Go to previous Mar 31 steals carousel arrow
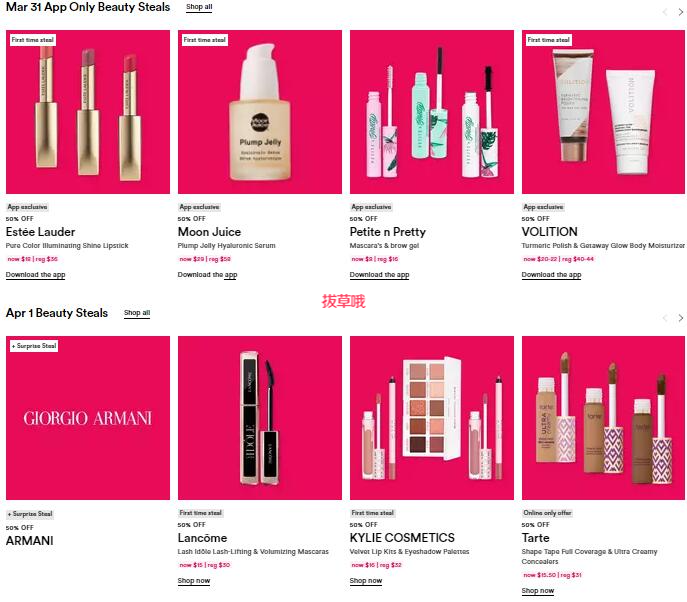Screen dimensions: 687x602 point(665,12)
